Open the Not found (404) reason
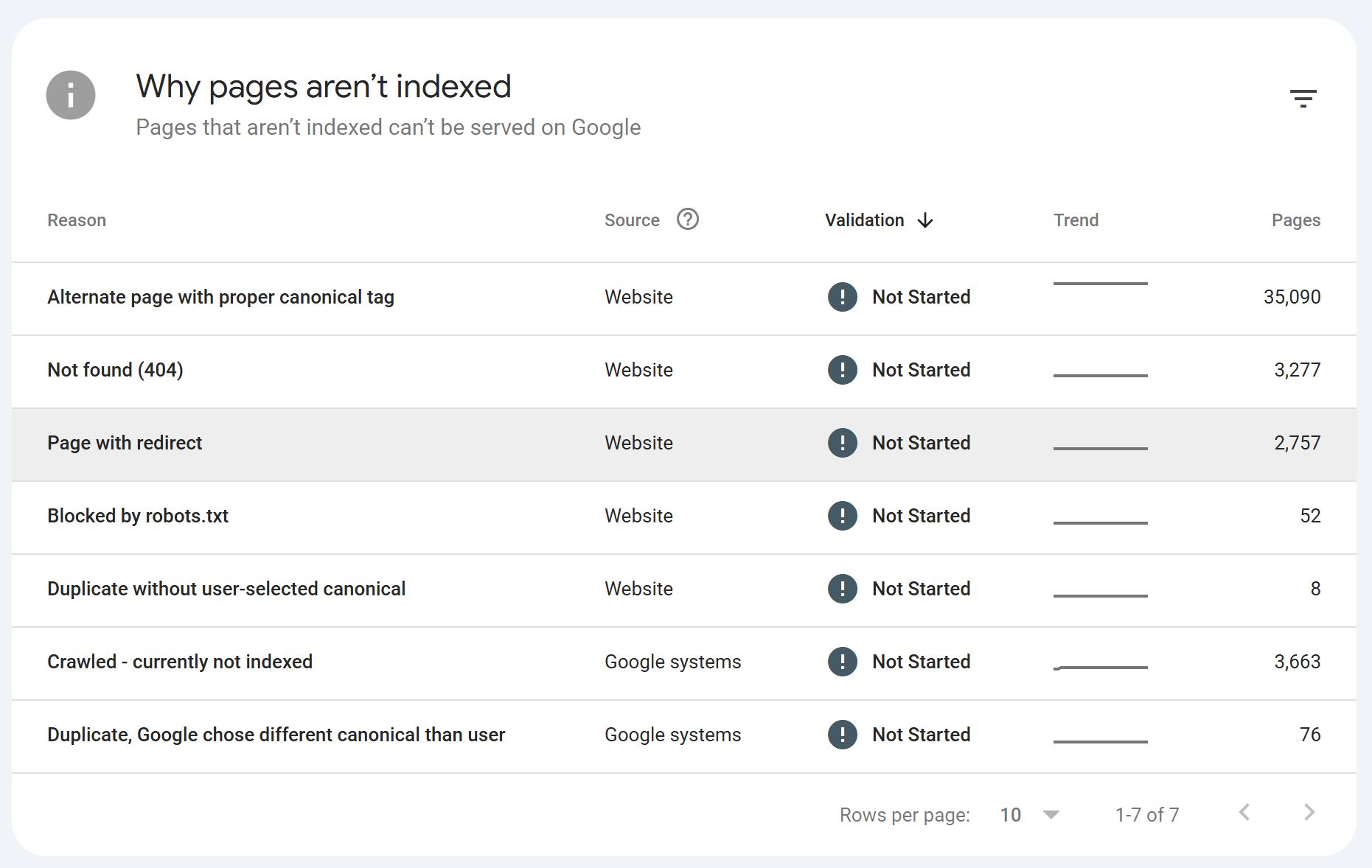Viewport: 1372px width, 868px height. 115,370
